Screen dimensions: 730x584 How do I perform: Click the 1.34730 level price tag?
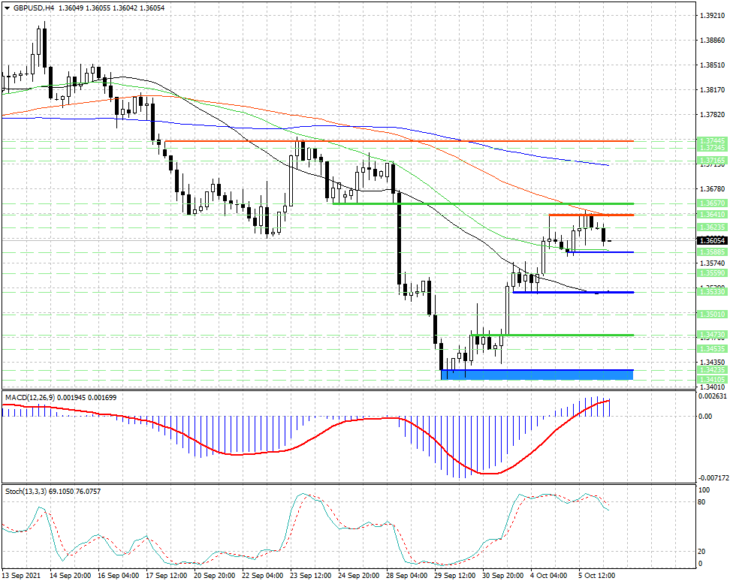712,335
